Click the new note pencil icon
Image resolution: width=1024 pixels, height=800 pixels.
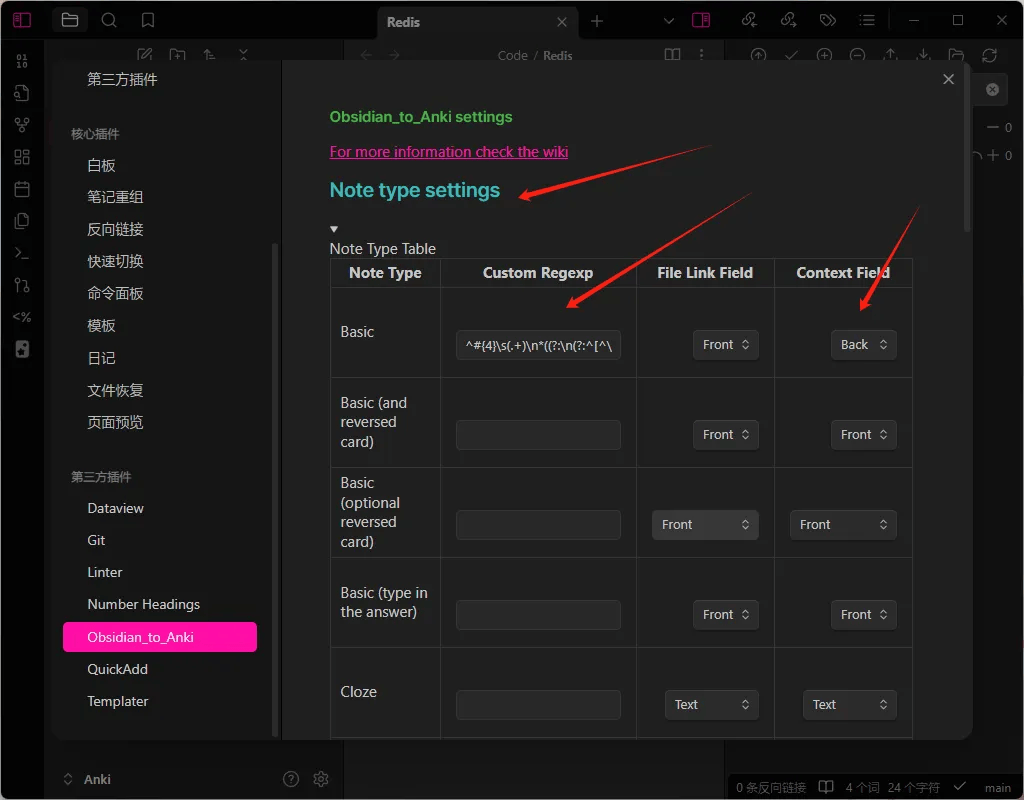coord(144,55)
